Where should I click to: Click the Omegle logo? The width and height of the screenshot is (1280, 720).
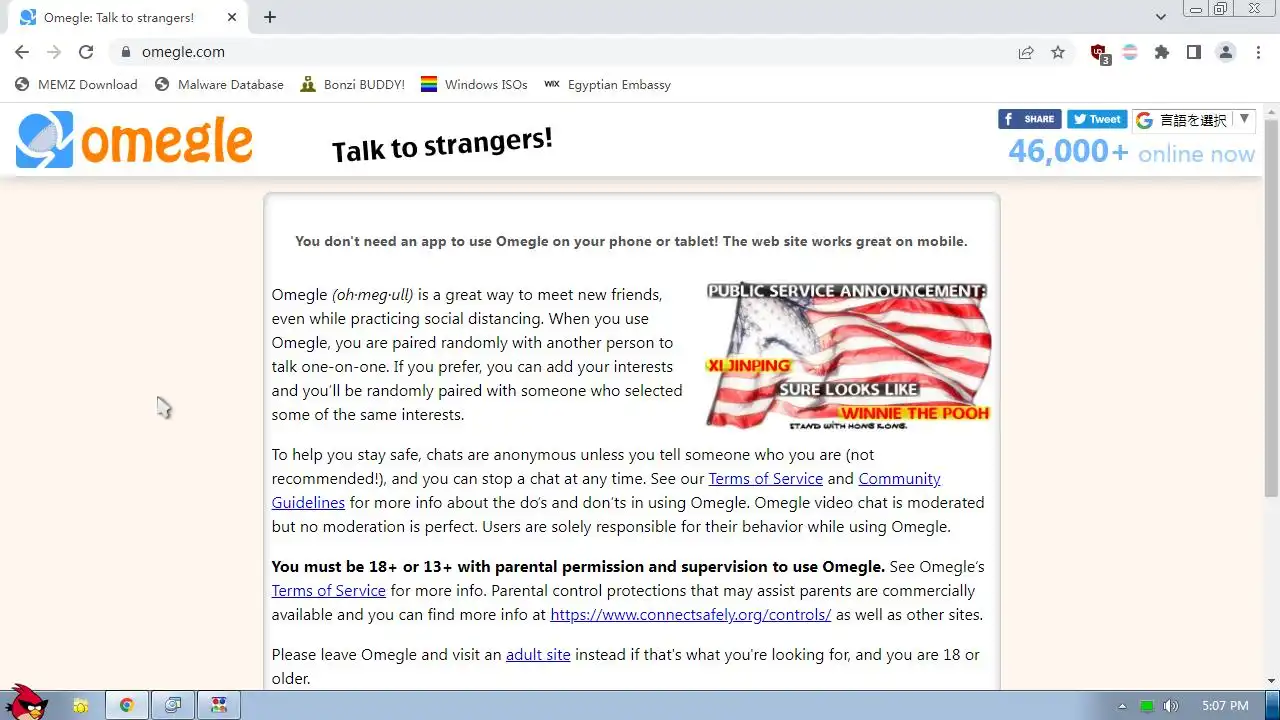point(134,140)
